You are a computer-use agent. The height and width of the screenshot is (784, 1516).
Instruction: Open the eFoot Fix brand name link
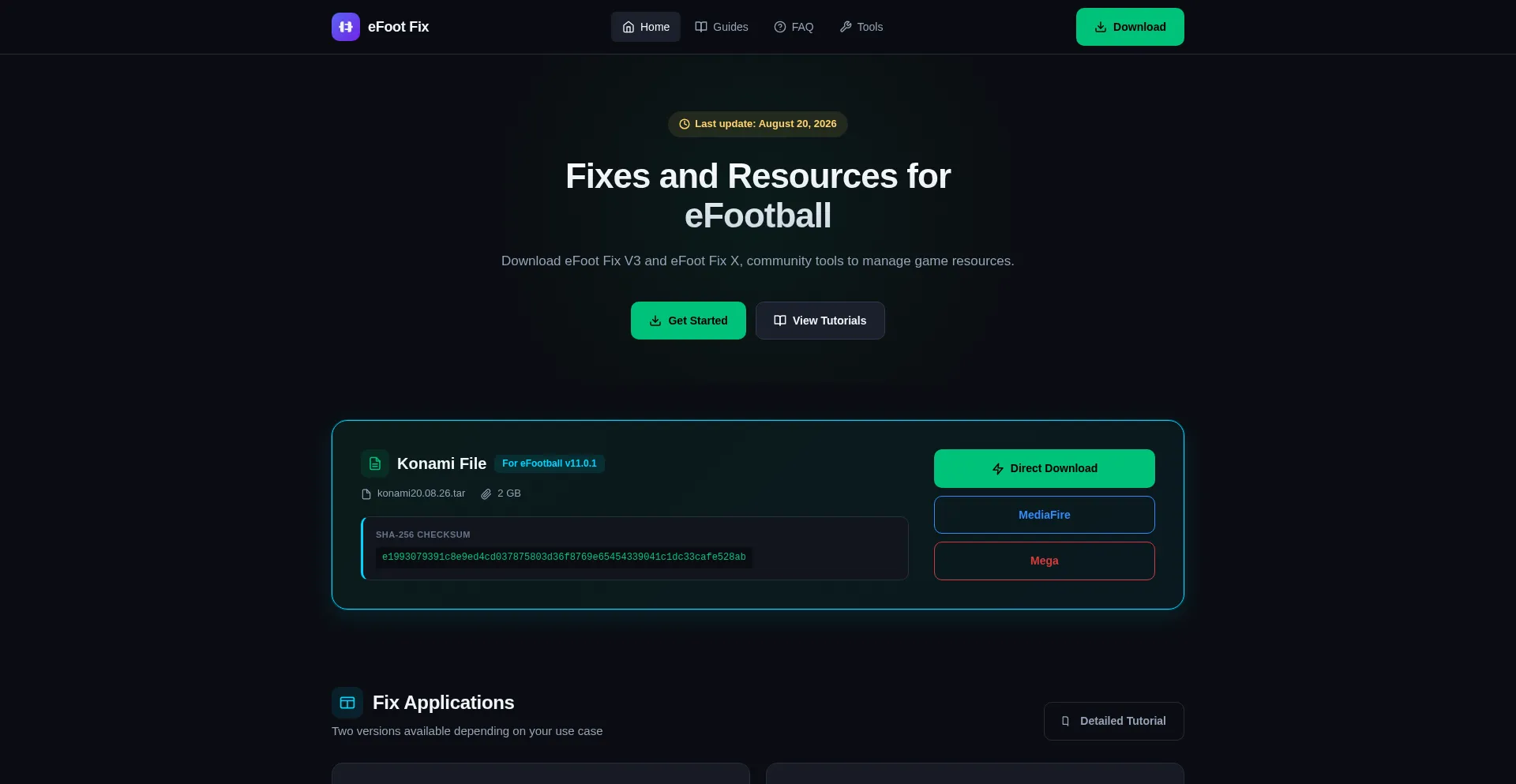pyautogui.click(x=398, y=27)
